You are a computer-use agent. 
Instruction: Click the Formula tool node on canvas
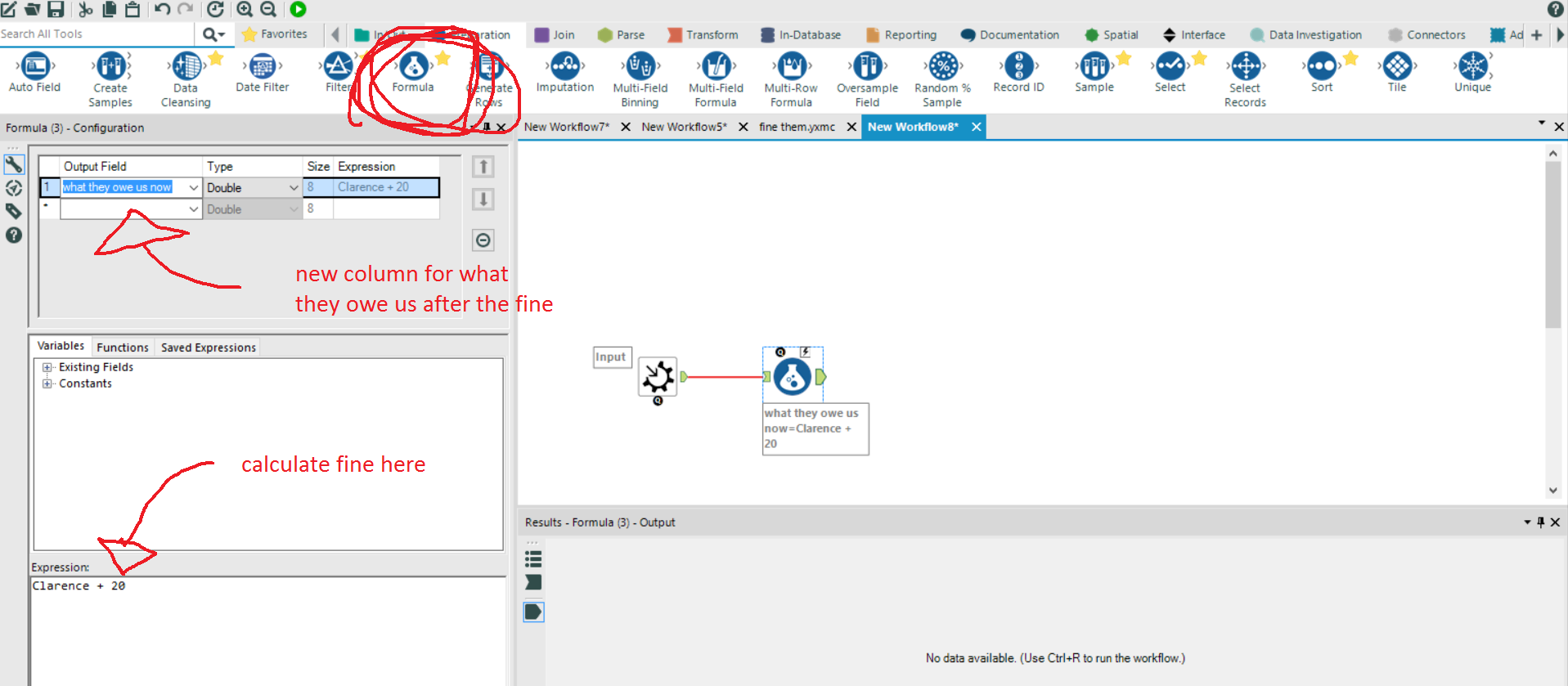pos(793,376)
